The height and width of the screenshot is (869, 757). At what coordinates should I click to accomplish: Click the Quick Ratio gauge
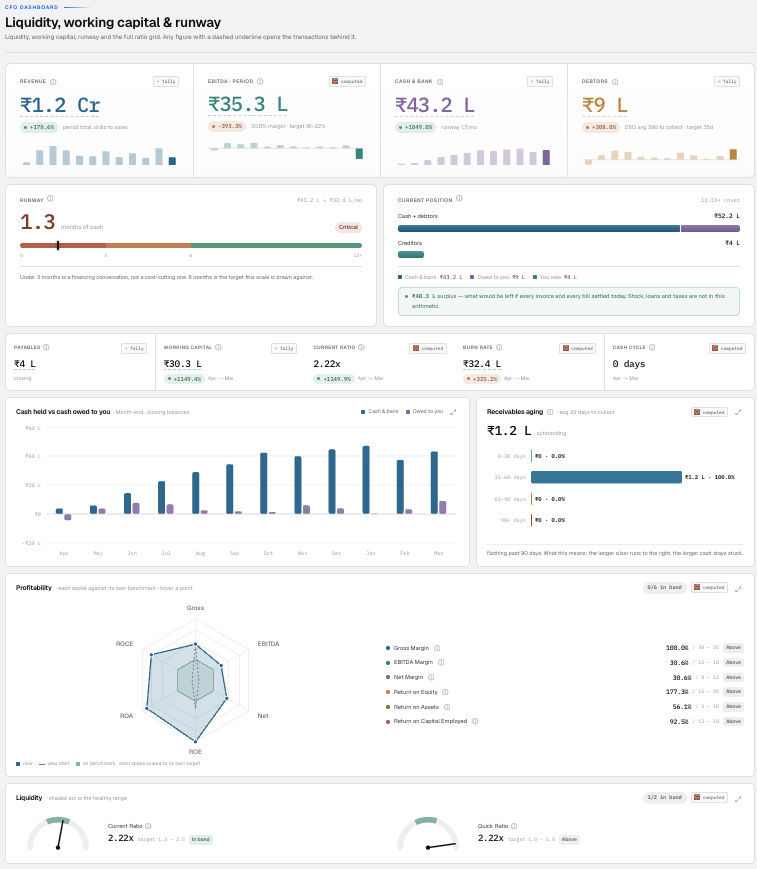click(x=428, y=834)
